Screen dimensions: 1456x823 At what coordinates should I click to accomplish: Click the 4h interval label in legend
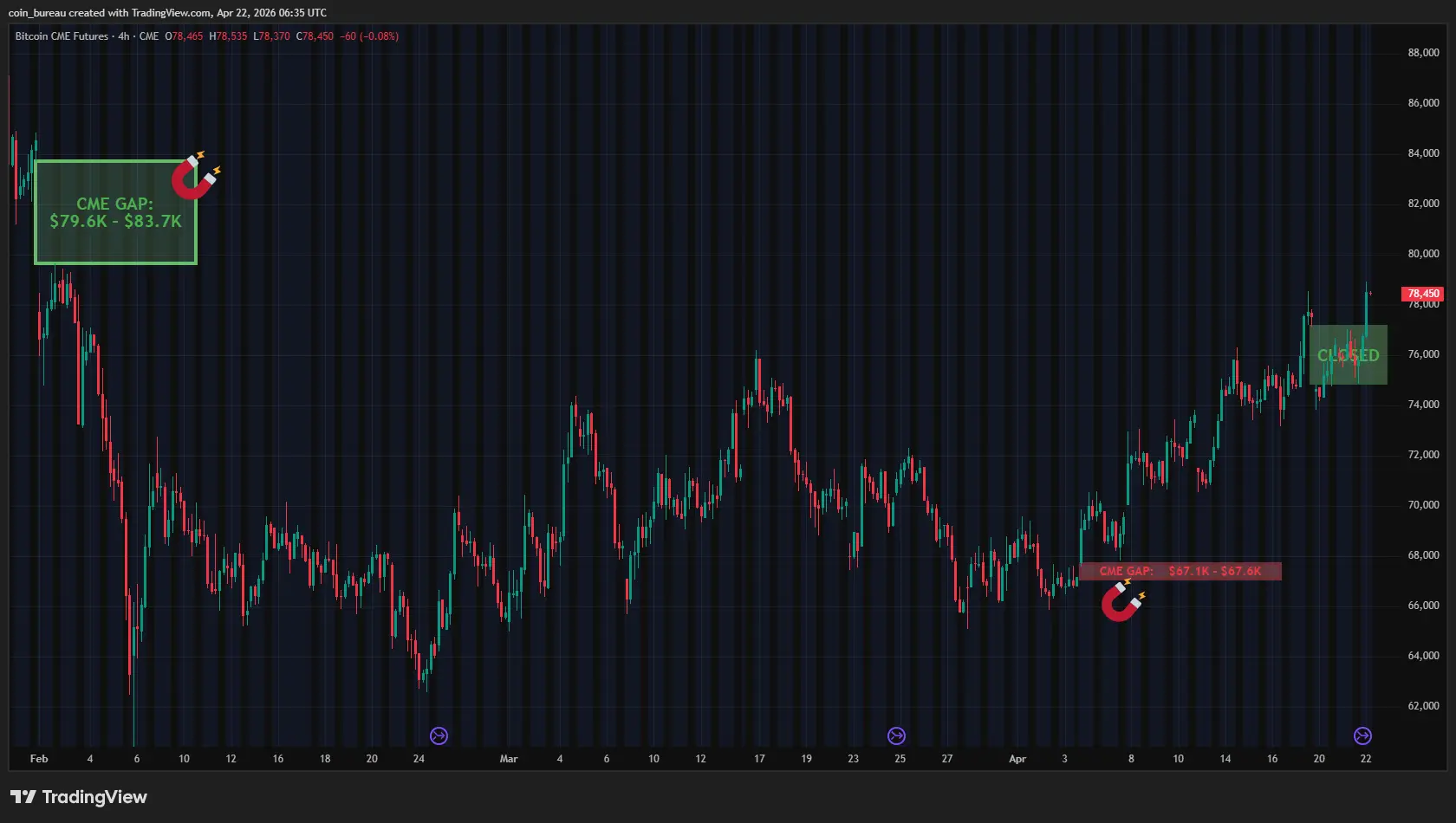(x=124, y=36)
